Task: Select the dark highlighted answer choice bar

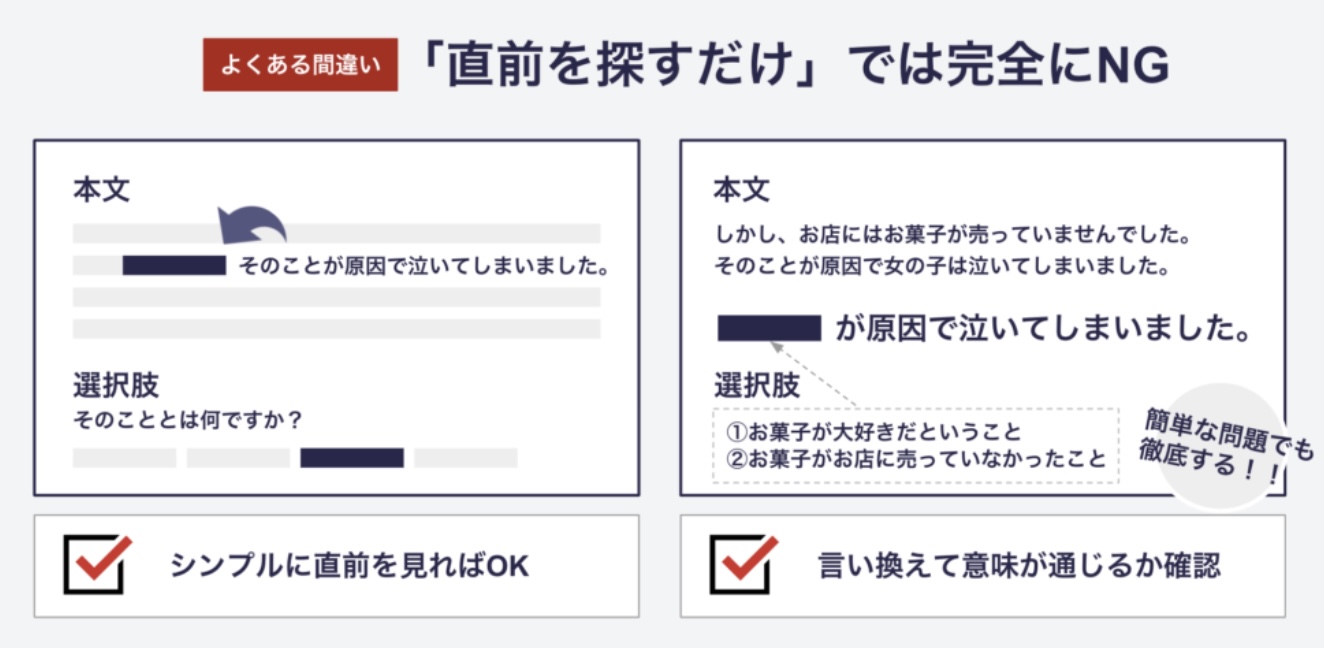Action: (x=352, y=458)
